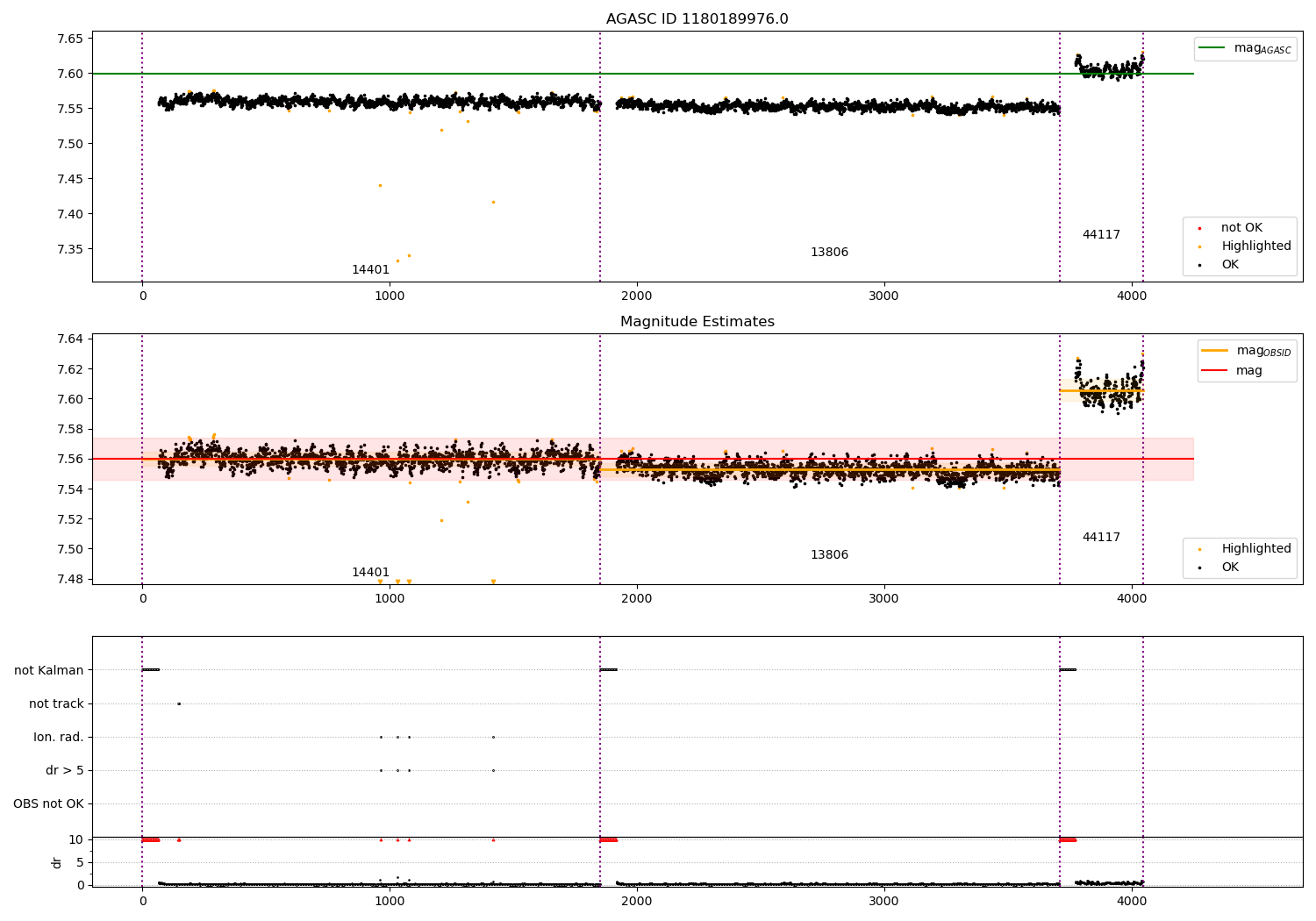
Task: Click the 7.65 tick label on the top plot
Action: pos(70,39)
